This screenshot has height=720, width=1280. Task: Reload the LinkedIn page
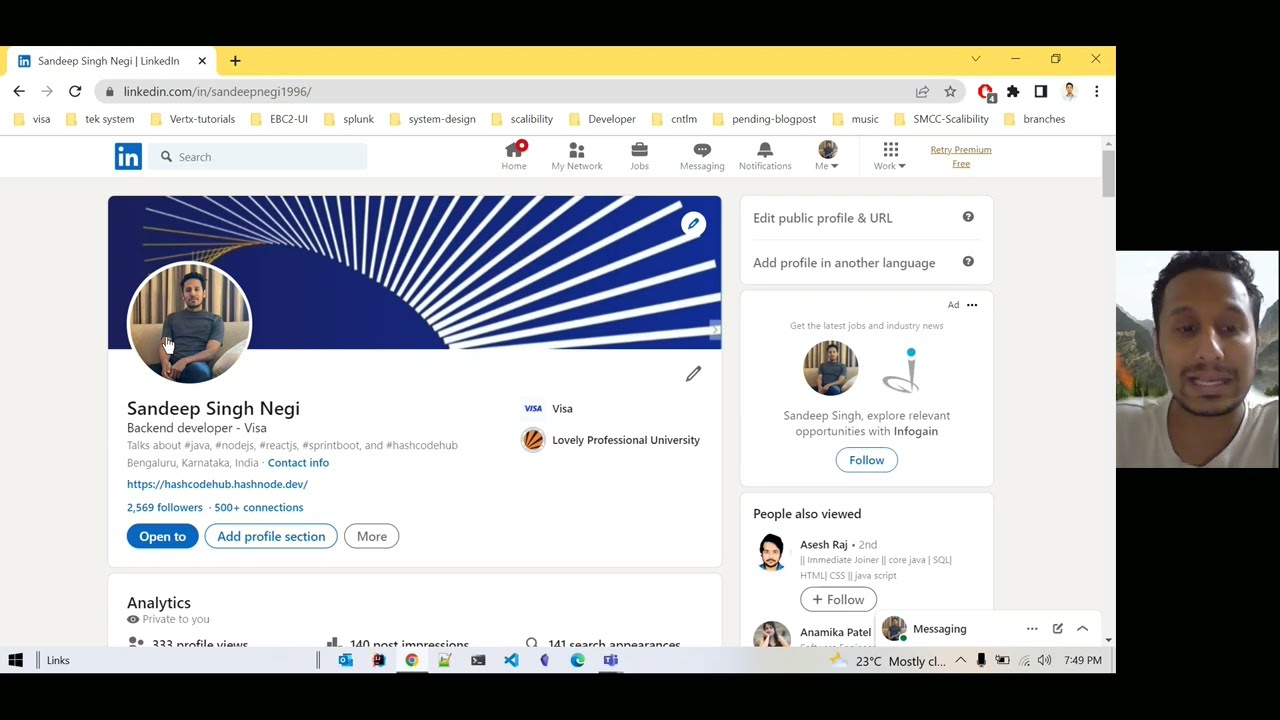(75, 91)
